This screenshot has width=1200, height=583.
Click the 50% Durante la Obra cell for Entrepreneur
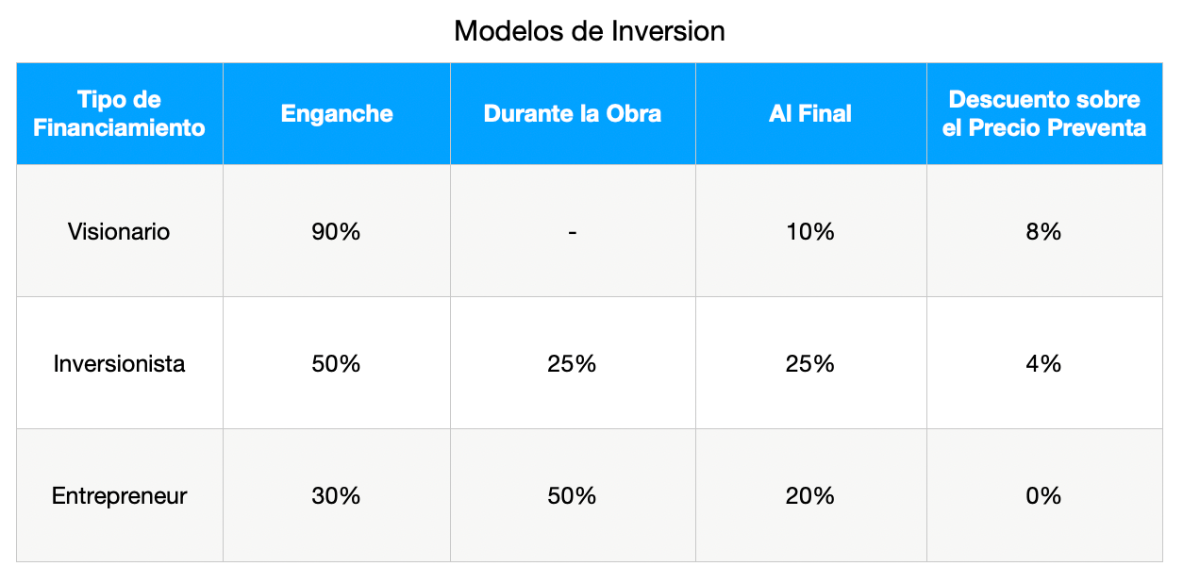tap(572, 495)
